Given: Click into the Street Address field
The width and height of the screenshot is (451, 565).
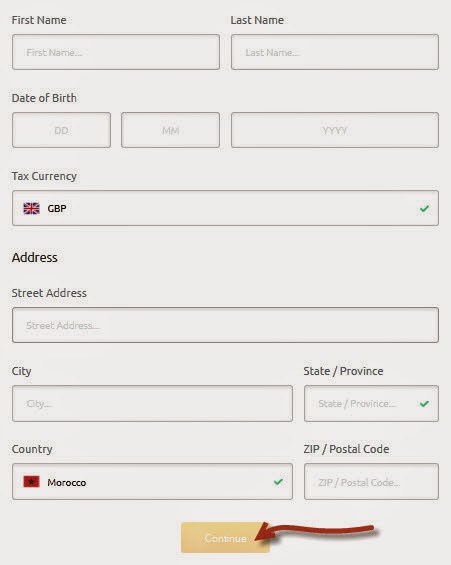Looking at the screenshot, I should tap(226, 325).
